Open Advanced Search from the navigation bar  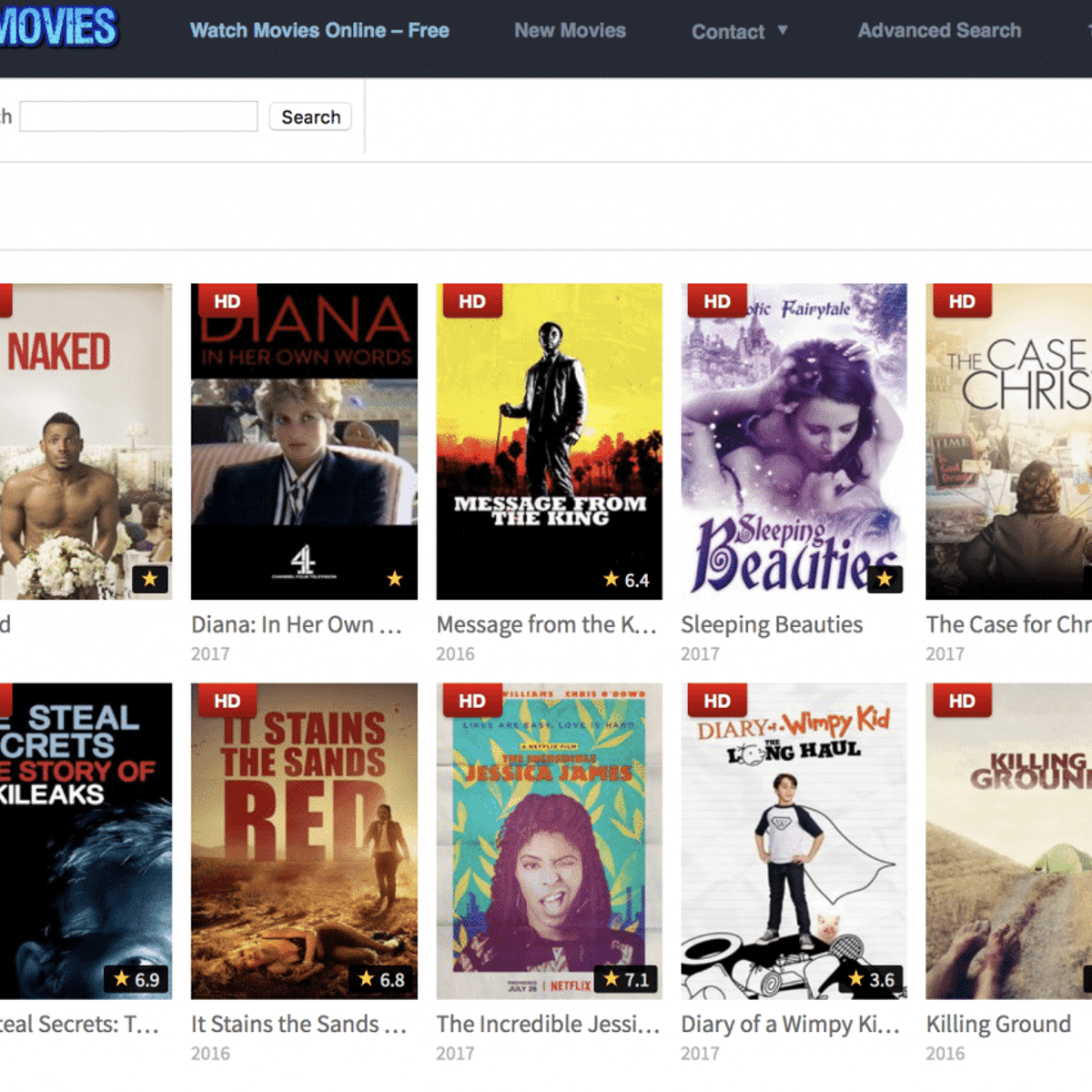click(939, 31)
